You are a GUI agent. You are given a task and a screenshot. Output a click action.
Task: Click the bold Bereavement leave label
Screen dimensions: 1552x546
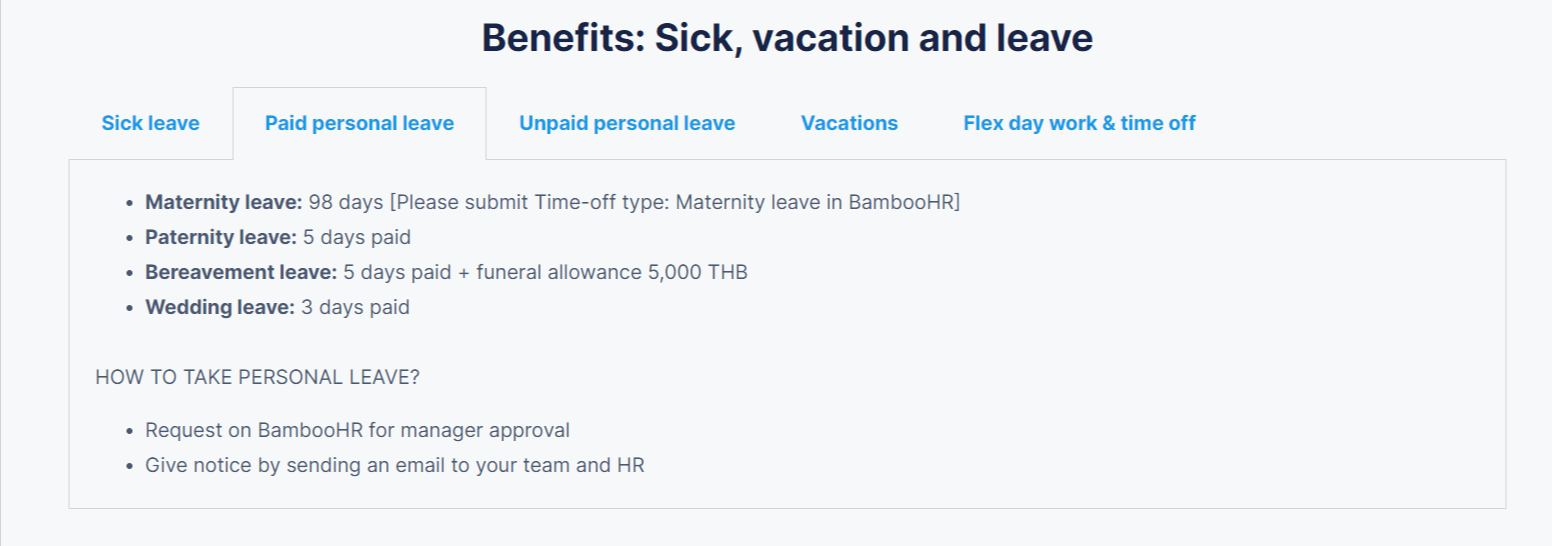tap(241, 272)
